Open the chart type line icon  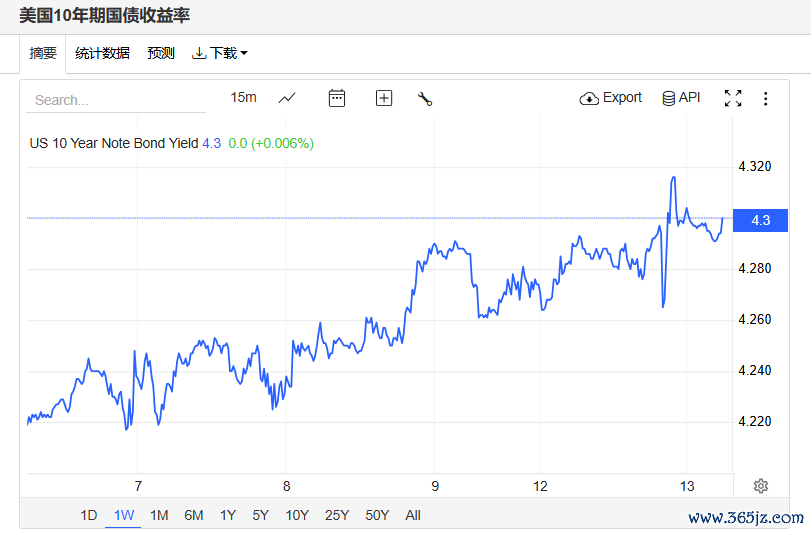pyautogui.click(x=287, y=98)
